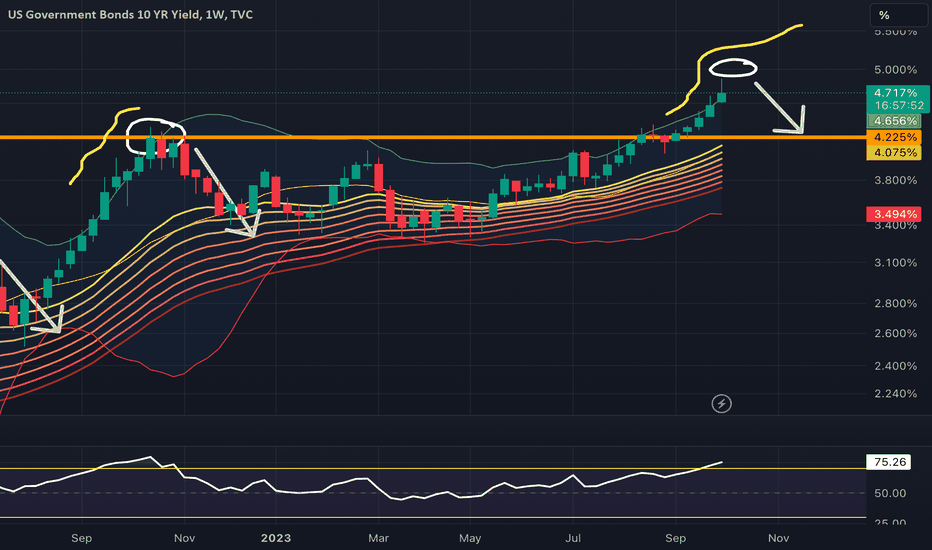Click the Sep 2023 time axis label
Viewport: 932px width, 550px height.
click(x=675, y=538)
